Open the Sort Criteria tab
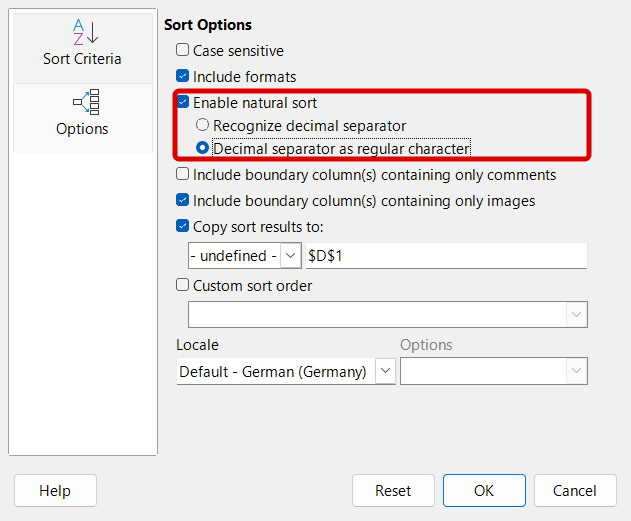This screenshot has height=521, width=631. point(82,46)
